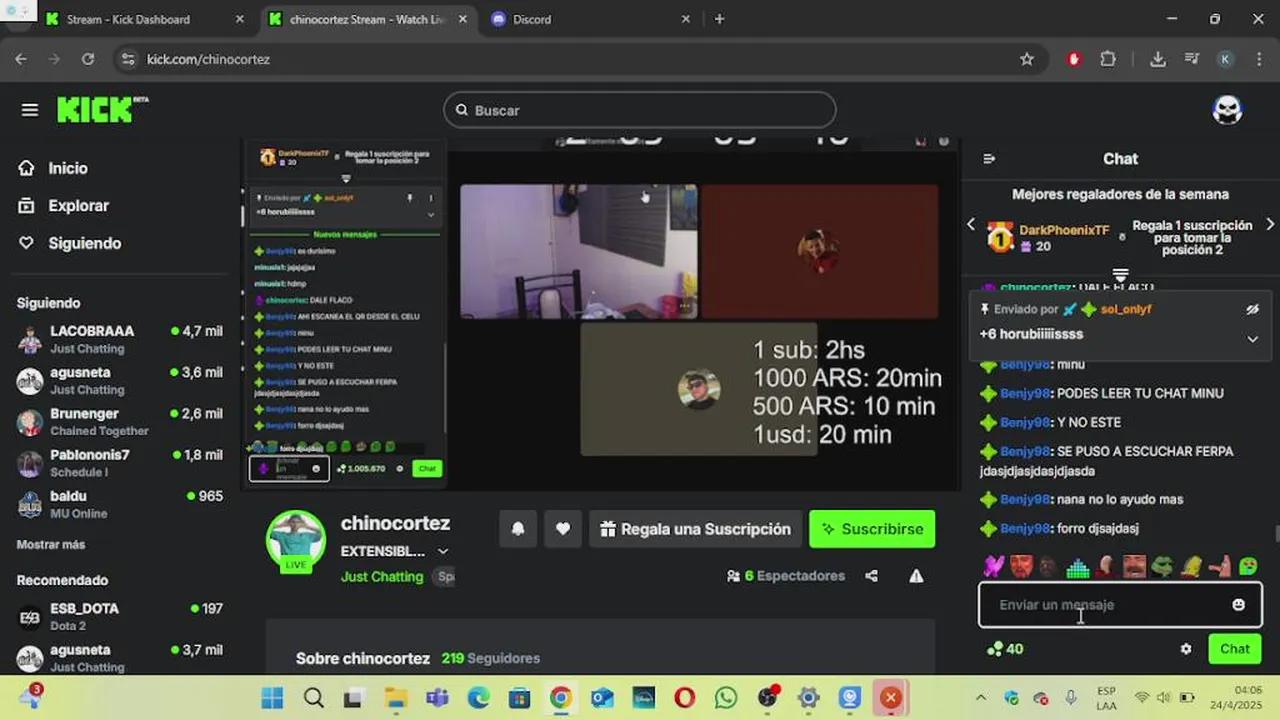Click the 6 Espectadores viewer count

pos(786,576)
